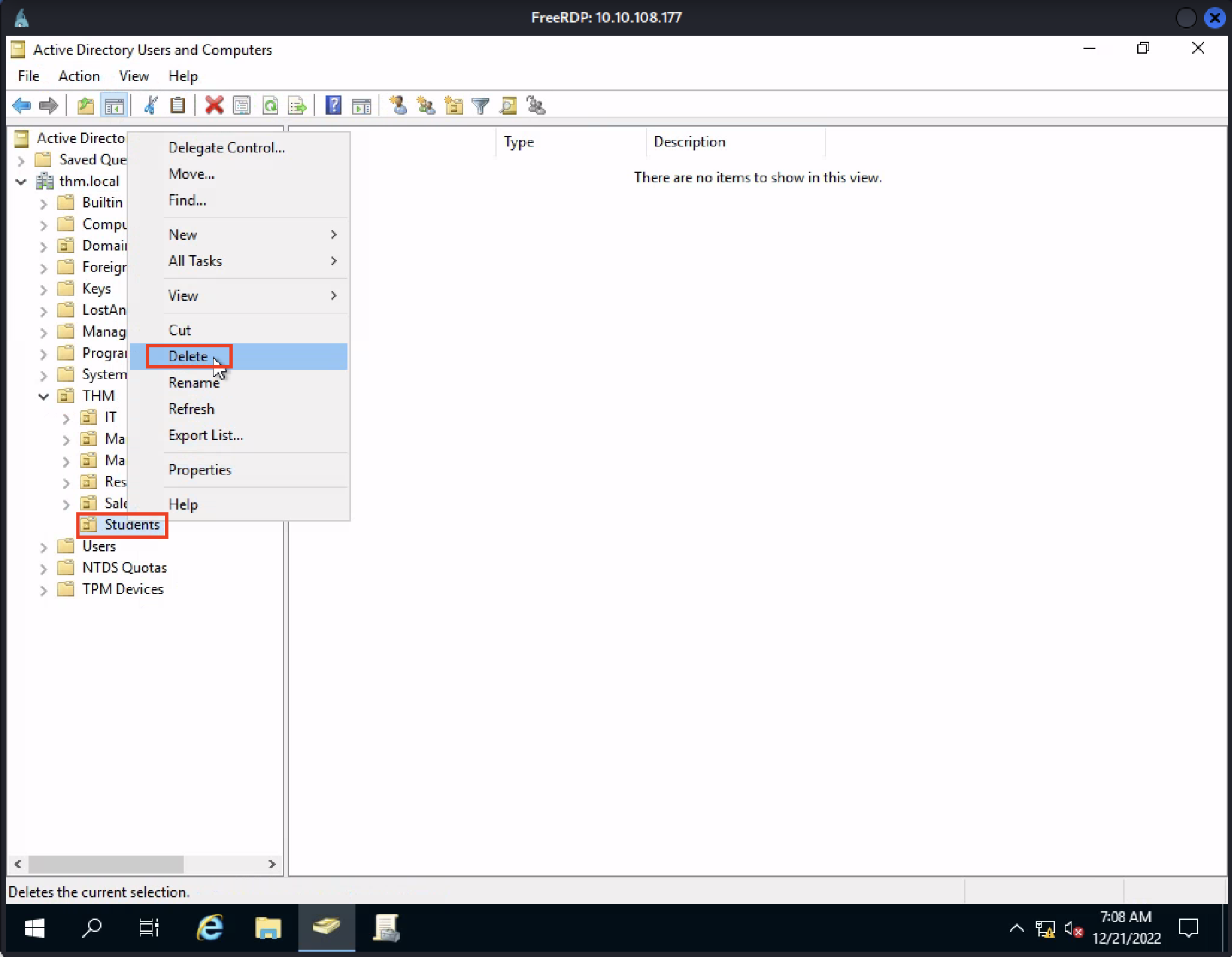Open Windows Search from the taskbar

pyautogui.click(x=92, y=928)
